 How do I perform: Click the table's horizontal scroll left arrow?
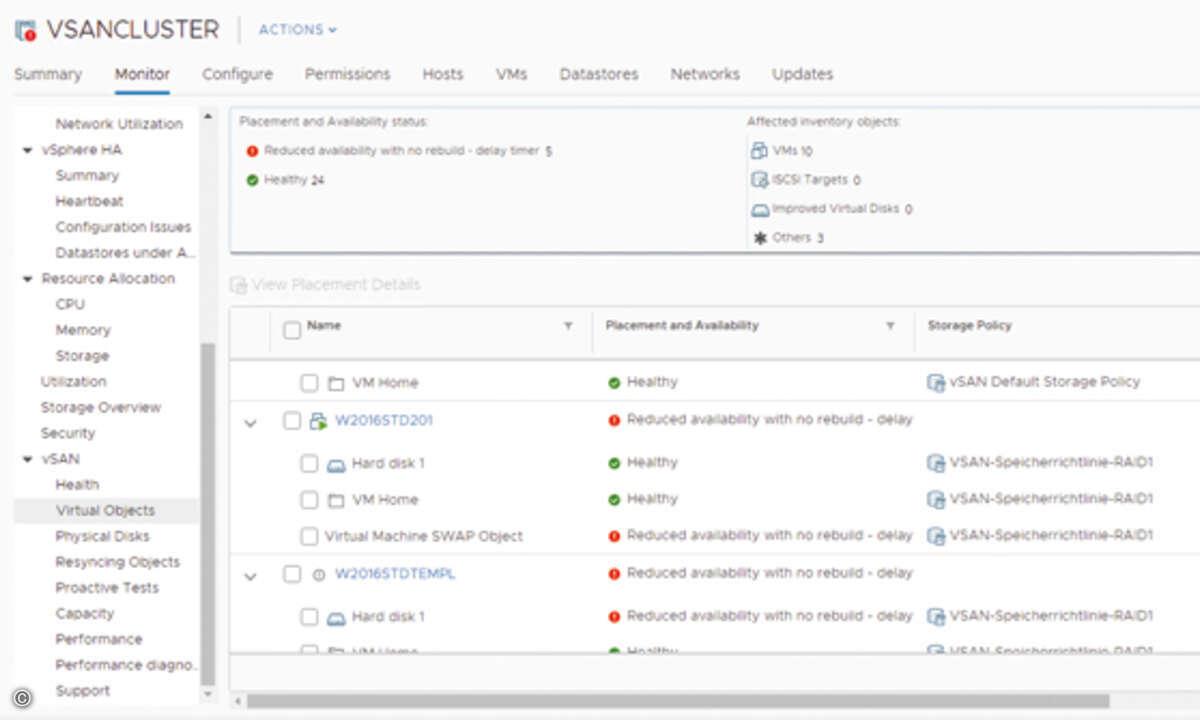click(x=237, y=702)
